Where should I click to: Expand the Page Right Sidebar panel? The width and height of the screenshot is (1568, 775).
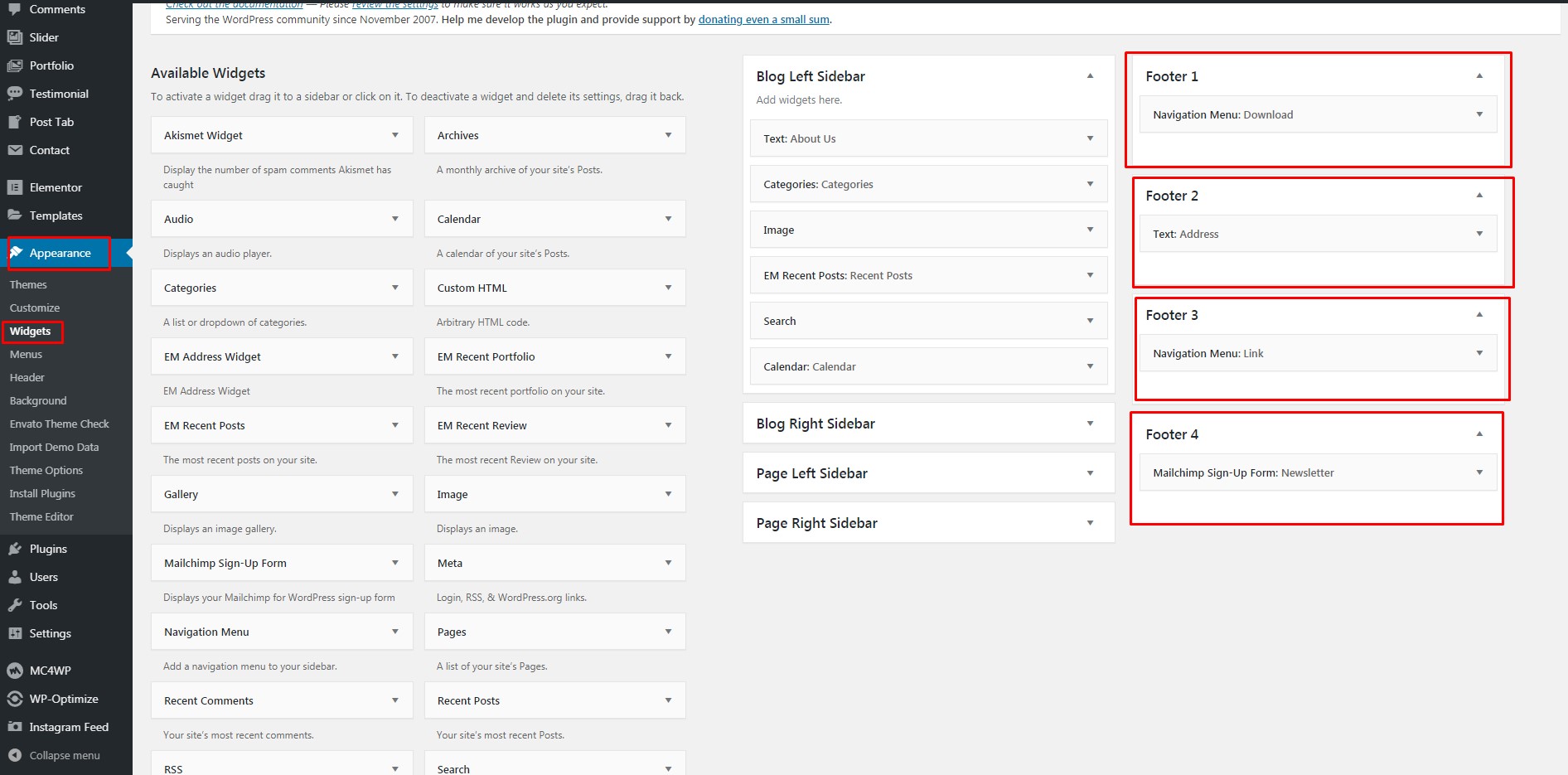click(1090, 523)
